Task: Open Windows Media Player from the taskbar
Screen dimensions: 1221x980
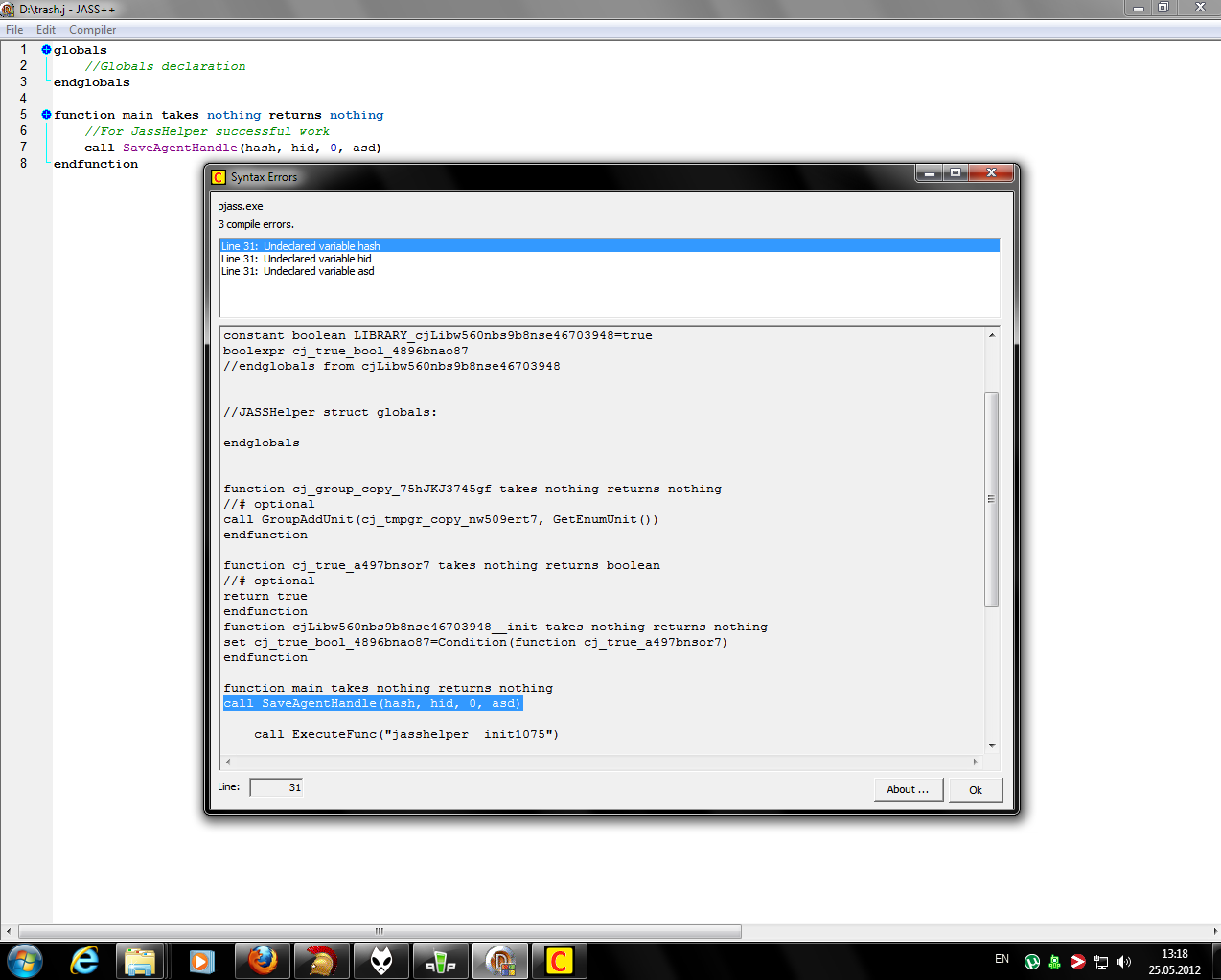Action: tap(201, 961)
